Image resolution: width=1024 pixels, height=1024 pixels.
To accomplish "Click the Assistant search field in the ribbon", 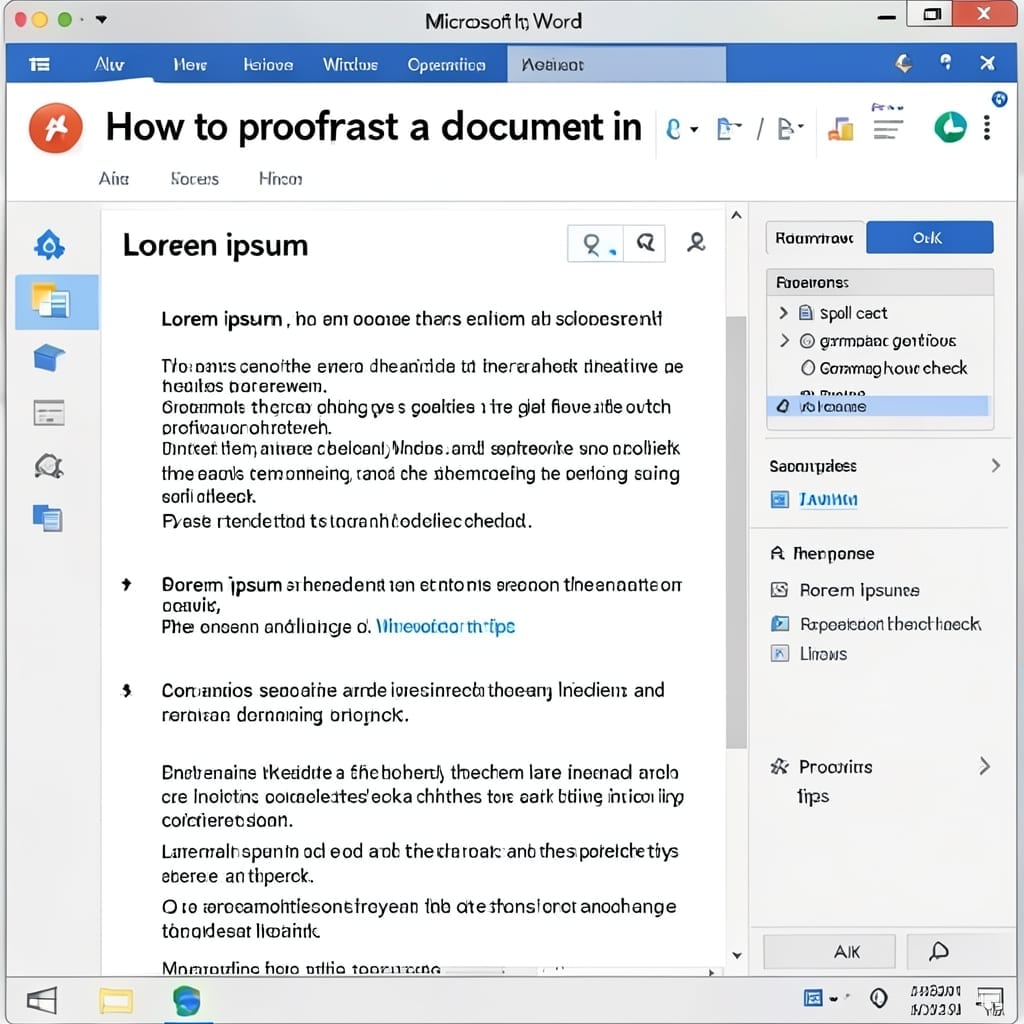I will [x=616, y=64].
